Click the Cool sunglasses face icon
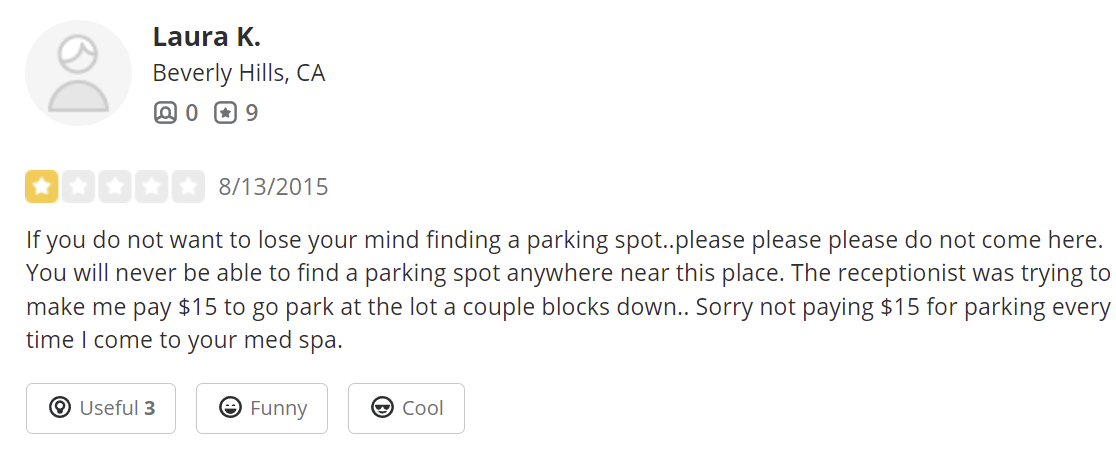1116x460 pixels. click(381, 408)
